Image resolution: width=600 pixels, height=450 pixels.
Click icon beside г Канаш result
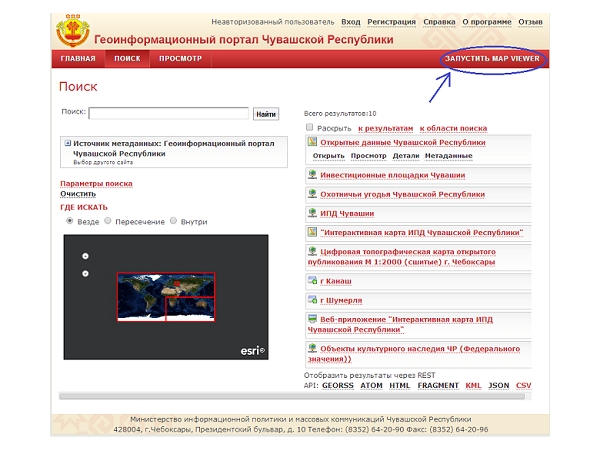coord(312,280)
